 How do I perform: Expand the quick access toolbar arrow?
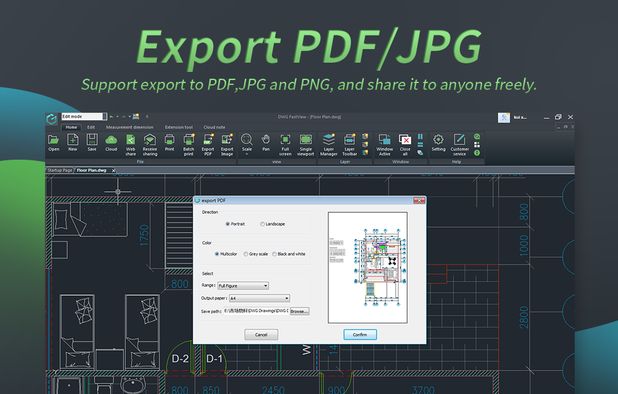(147, 117)
